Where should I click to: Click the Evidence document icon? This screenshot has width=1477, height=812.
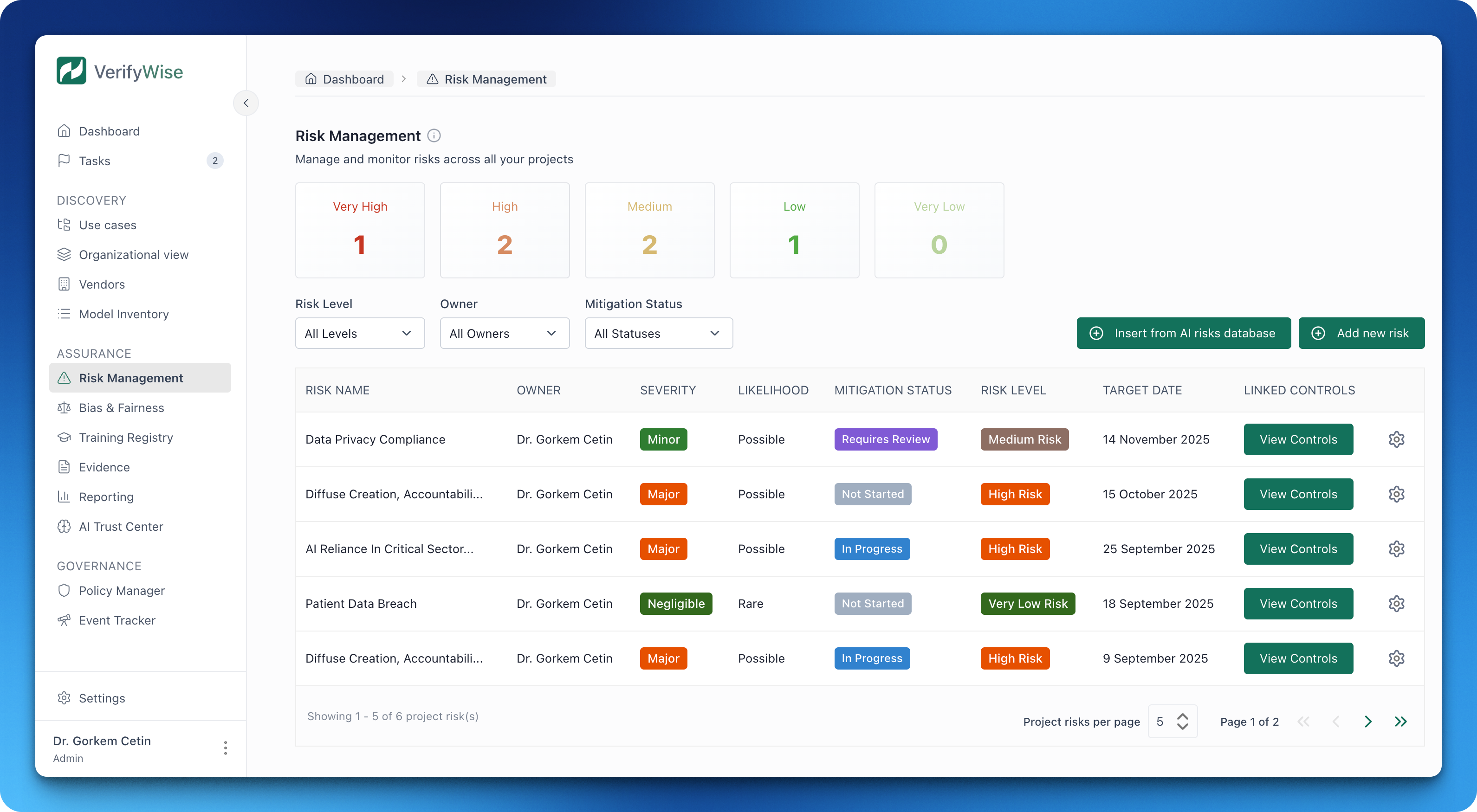[64, 467]
